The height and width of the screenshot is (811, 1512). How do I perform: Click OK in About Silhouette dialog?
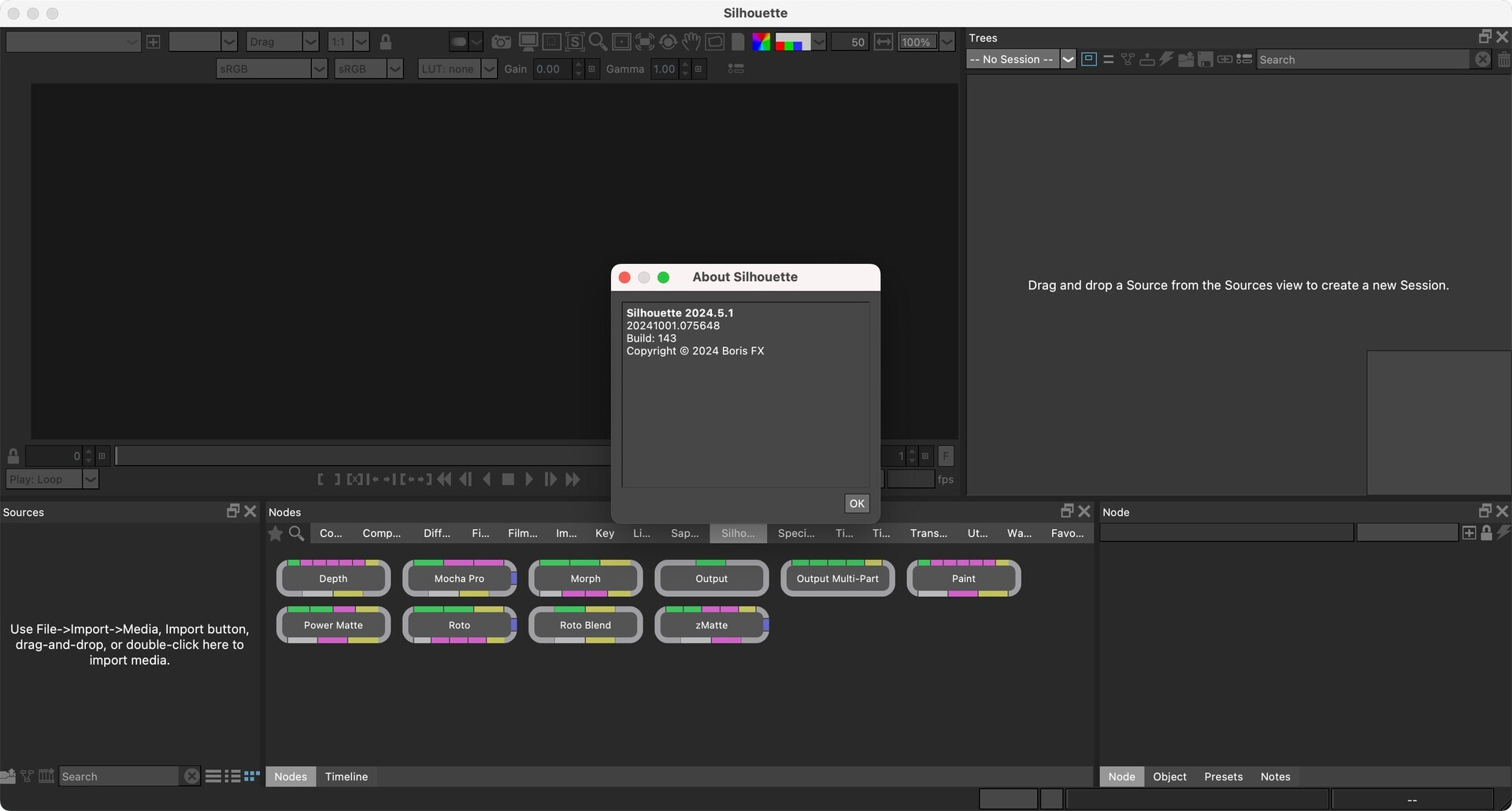[857, 504]
